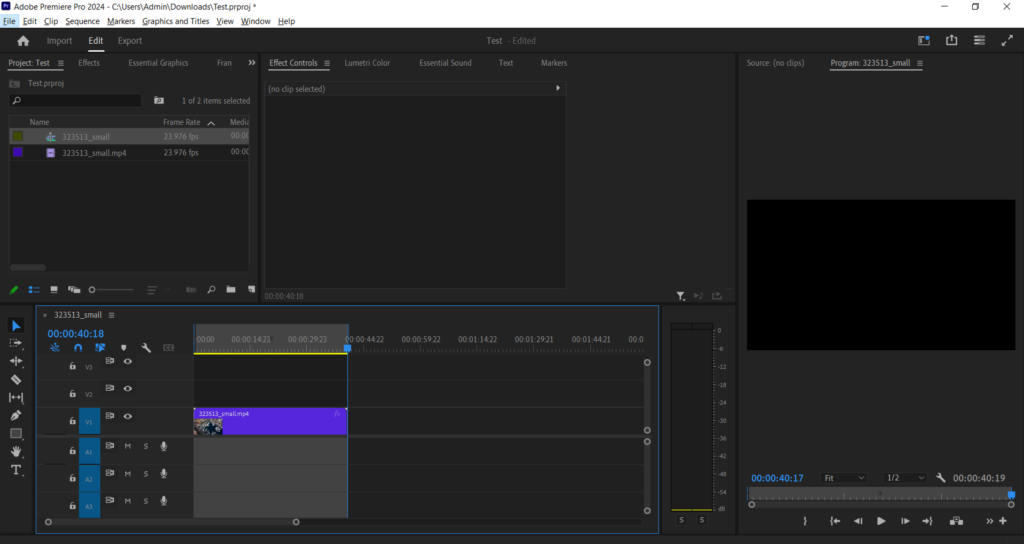Switch to the Lumetri Color tab

(x=367, y=63)
